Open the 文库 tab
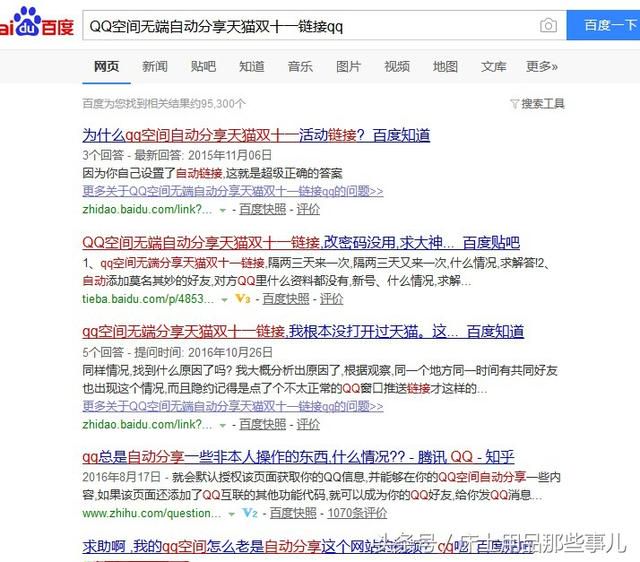This screenshot has width=640, height=562. 493,66
